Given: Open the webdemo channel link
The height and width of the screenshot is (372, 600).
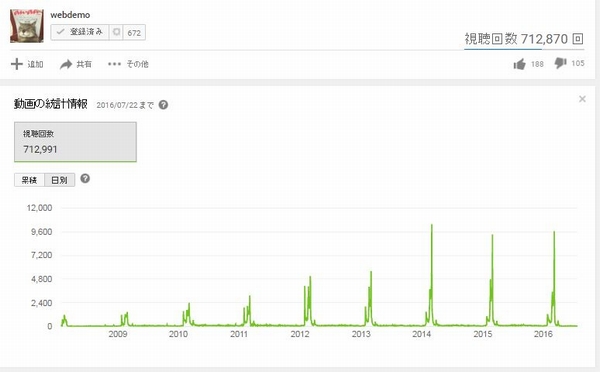Looking at the screenshot, I should click(70, 15).
